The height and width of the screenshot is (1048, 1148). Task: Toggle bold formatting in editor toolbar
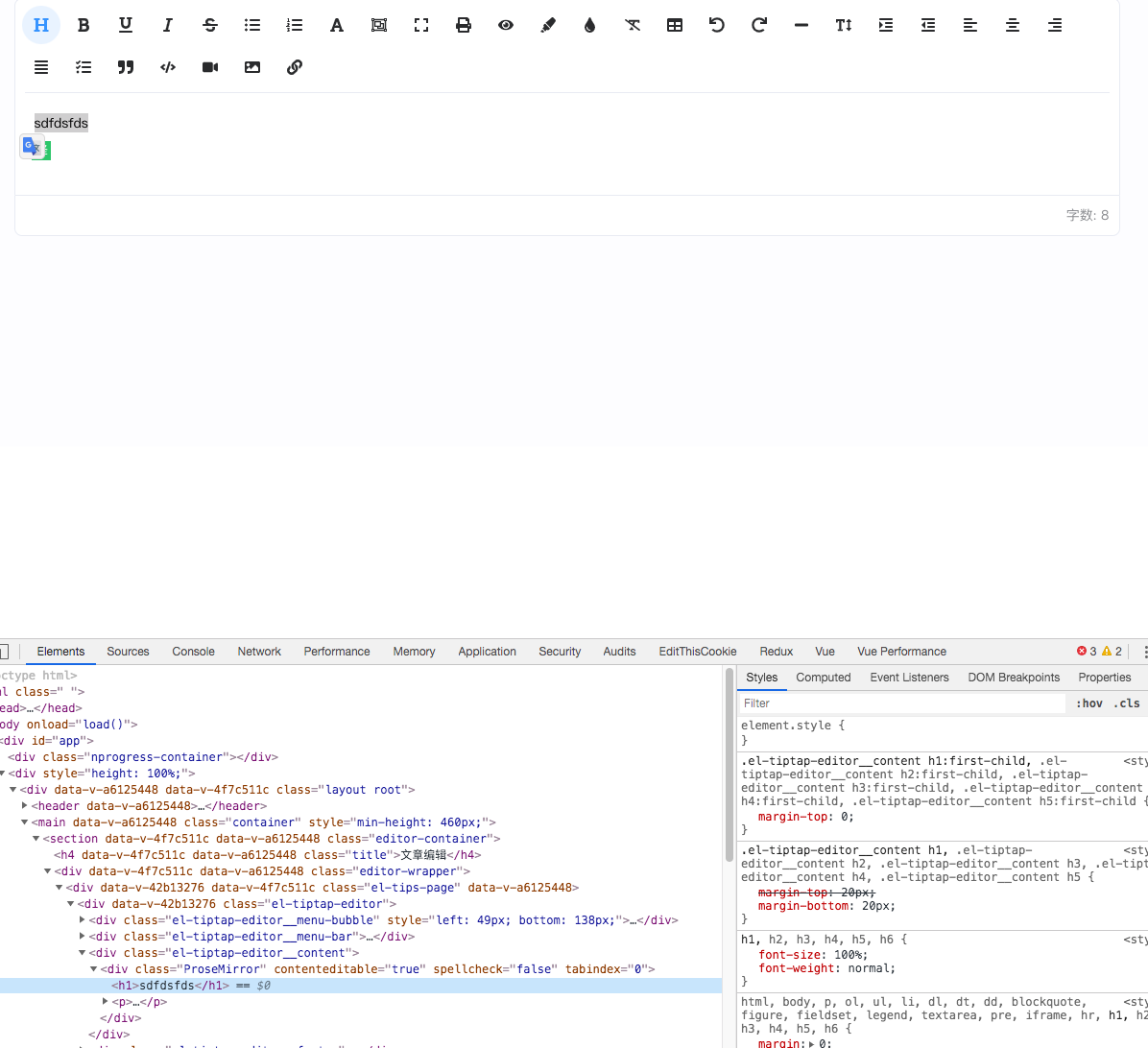[84, 25]
